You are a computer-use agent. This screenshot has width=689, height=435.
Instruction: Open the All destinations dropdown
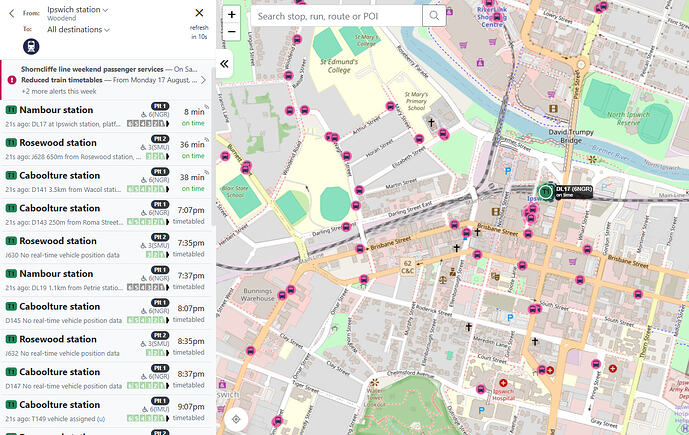point(78,29)
